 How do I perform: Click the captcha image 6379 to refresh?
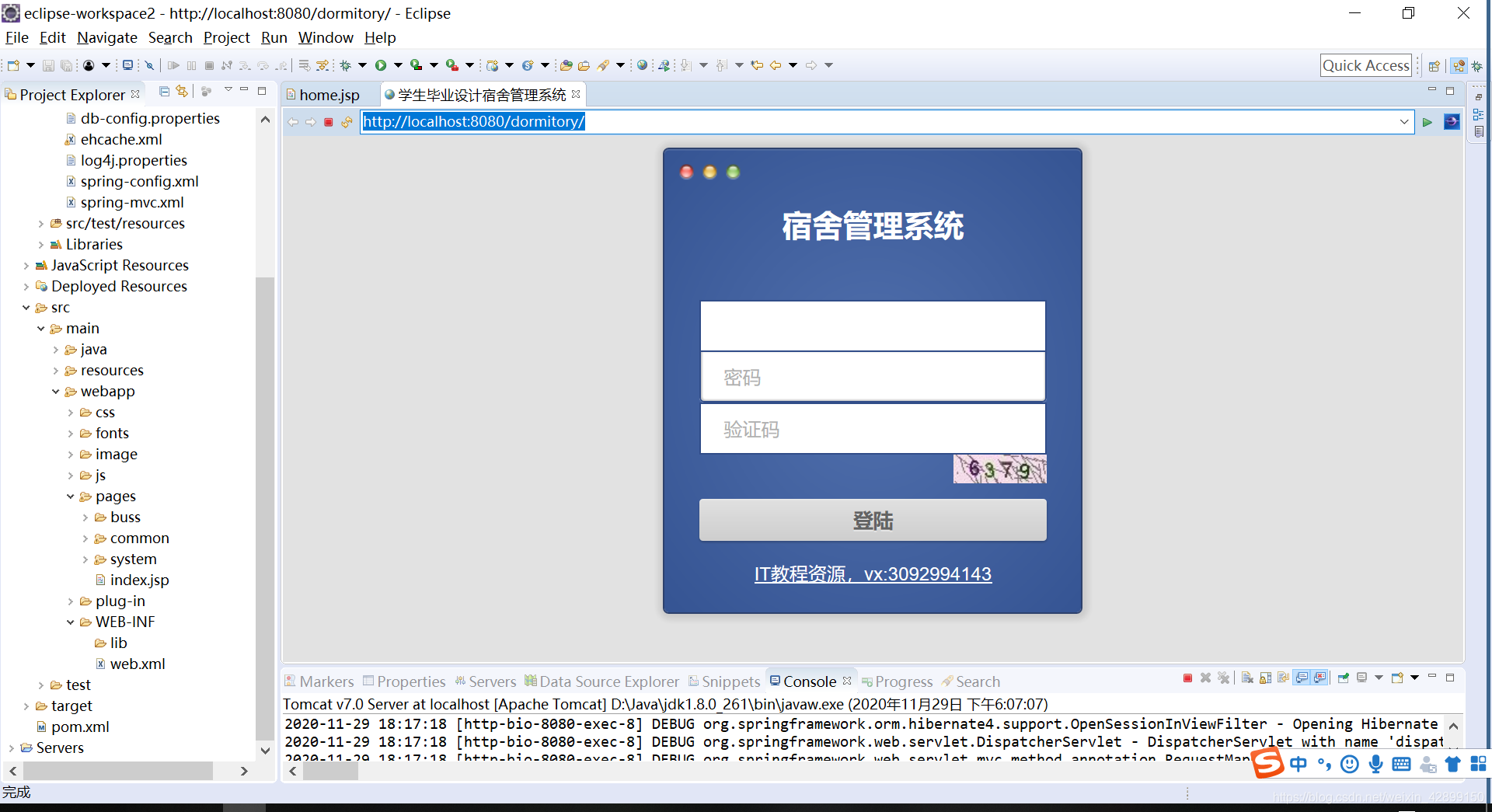point(999,469)
